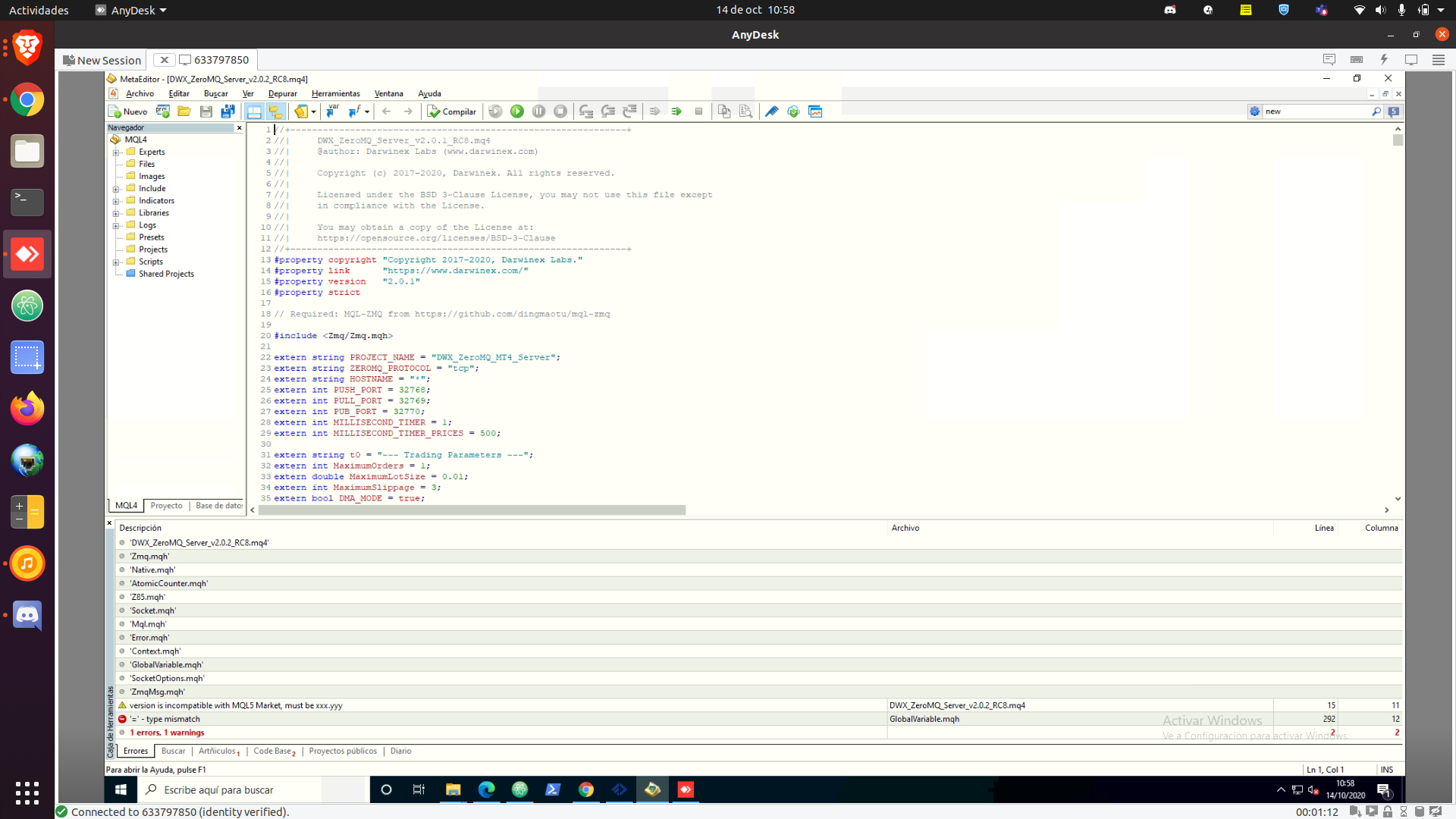
Task: Open the dropdown beside the MQL5 Wizard icon
Action: tap(312, 111)
